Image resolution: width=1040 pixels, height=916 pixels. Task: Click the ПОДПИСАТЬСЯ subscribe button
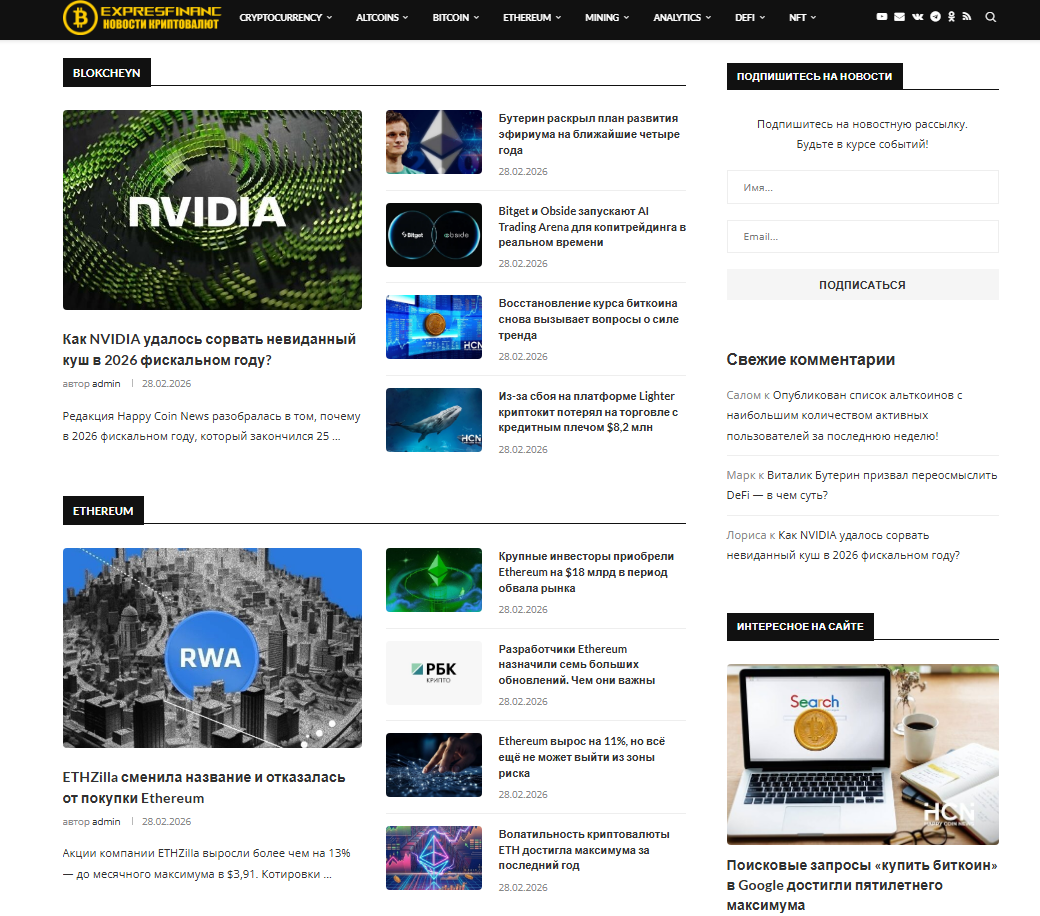862,285
